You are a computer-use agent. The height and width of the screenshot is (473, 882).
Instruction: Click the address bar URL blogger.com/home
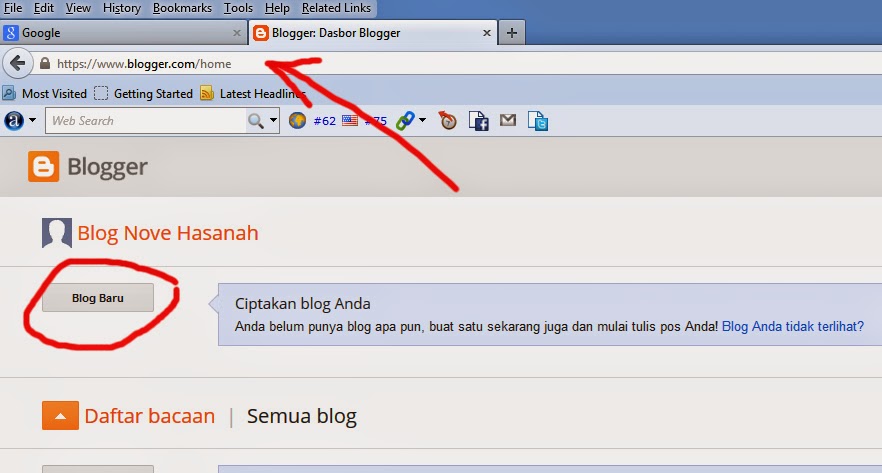tap(144, 64)
